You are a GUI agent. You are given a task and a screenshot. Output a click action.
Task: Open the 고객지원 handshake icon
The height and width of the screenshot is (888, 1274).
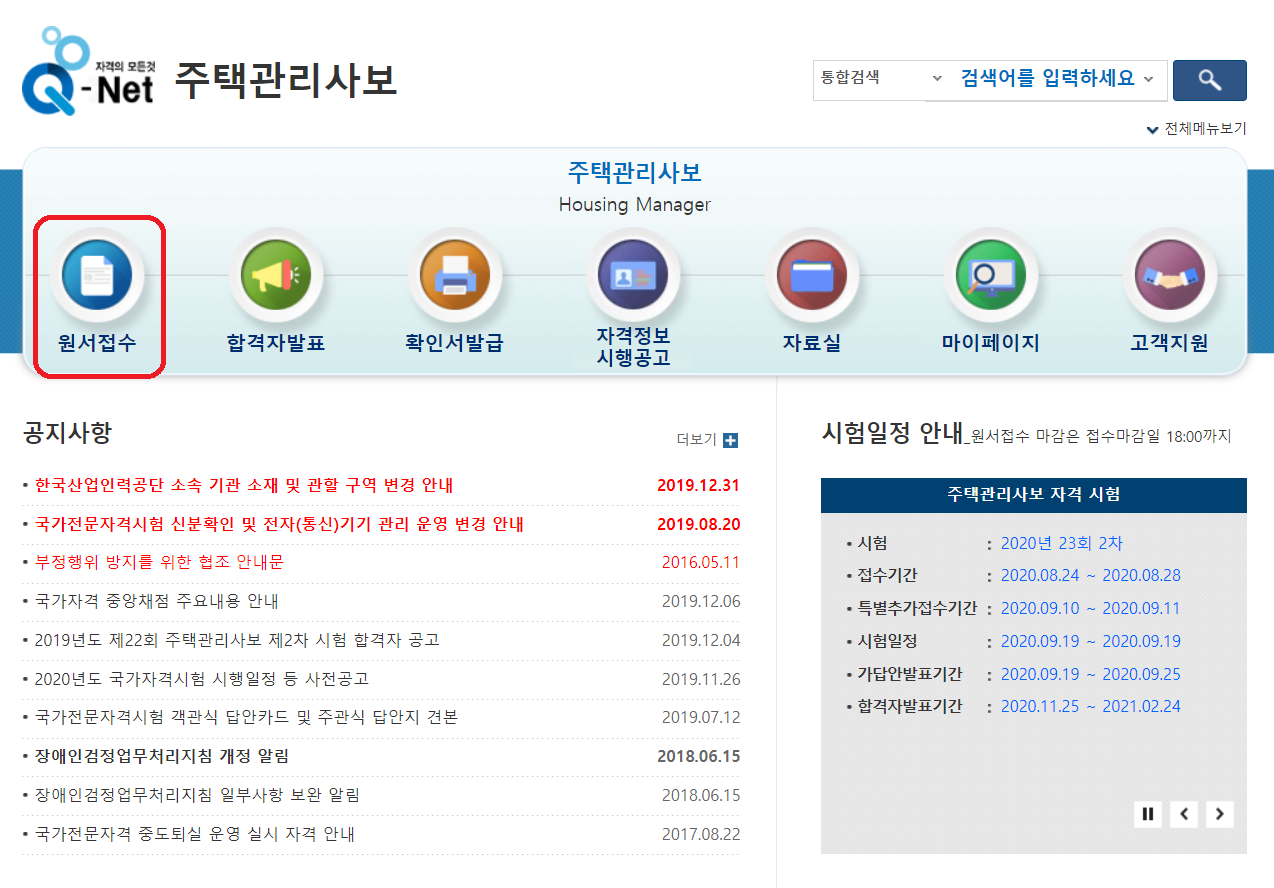pos(1170,274)
